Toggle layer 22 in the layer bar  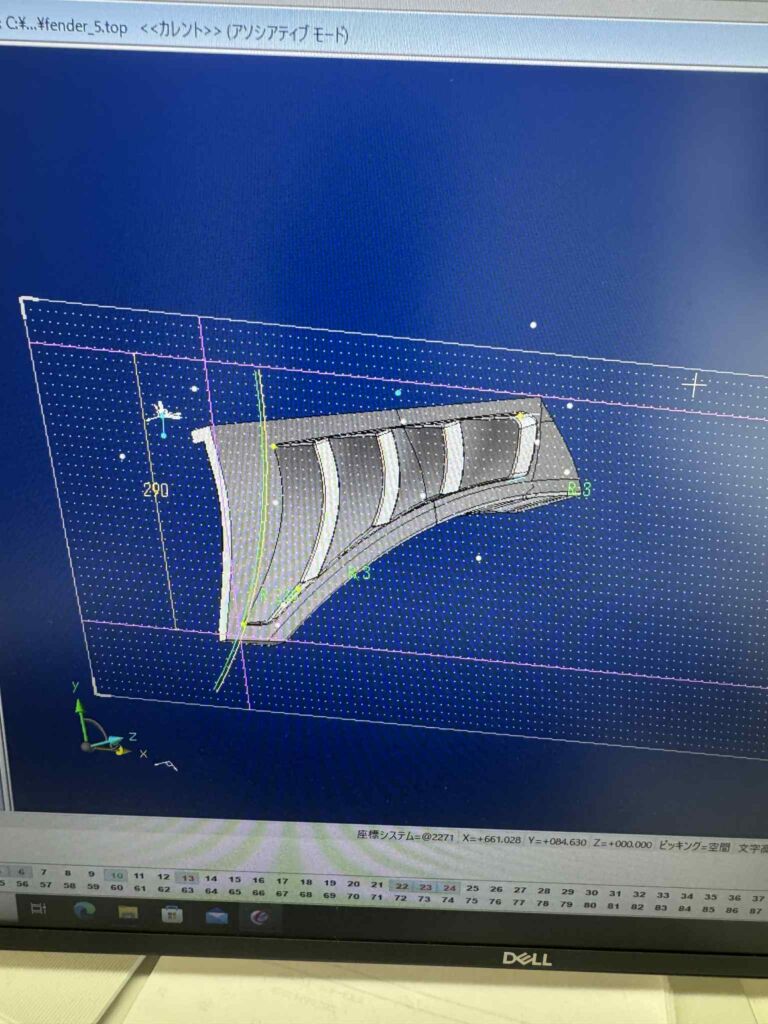(401, 886)
